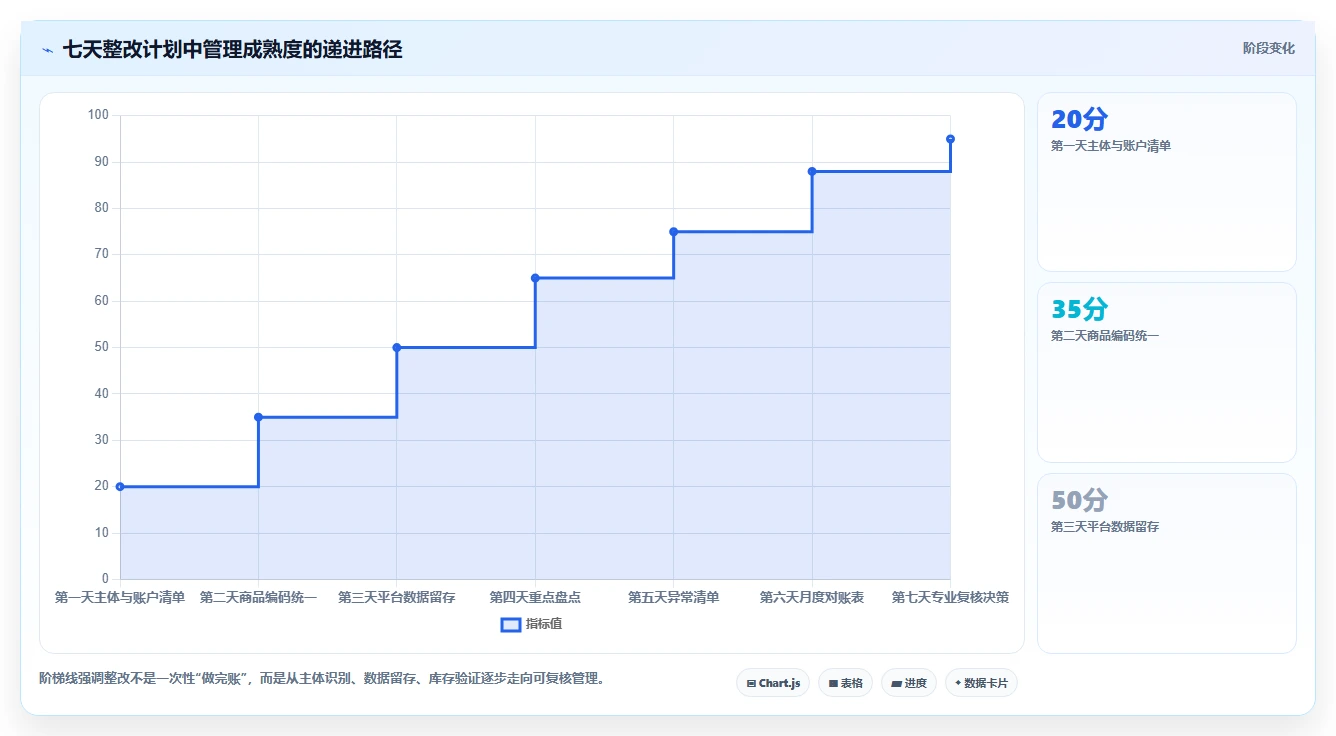The image size is (1336, 736).
Task: Toggle the 指标值 legend color box
Action: pyautogui.click(x=510, y=625)
